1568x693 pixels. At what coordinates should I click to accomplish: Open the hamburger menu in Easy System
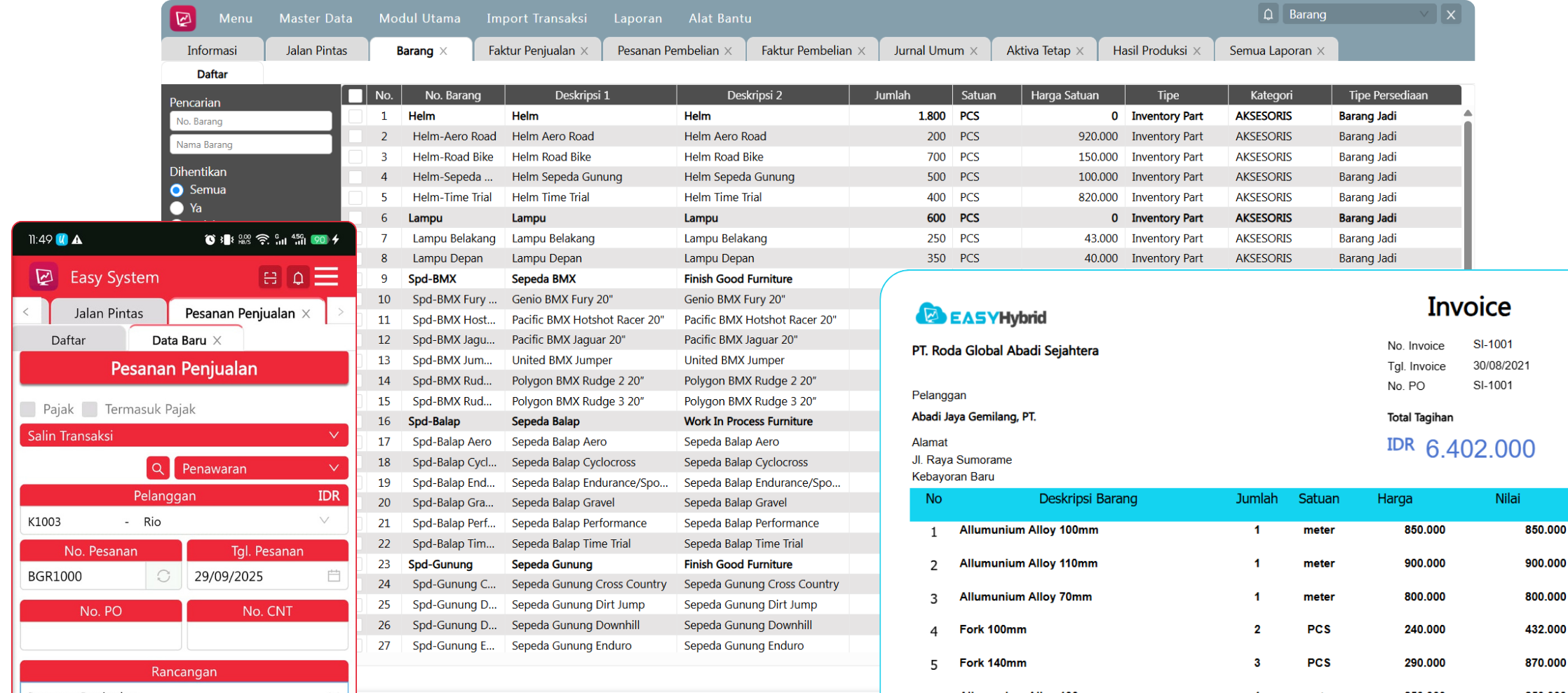[327, 277]
